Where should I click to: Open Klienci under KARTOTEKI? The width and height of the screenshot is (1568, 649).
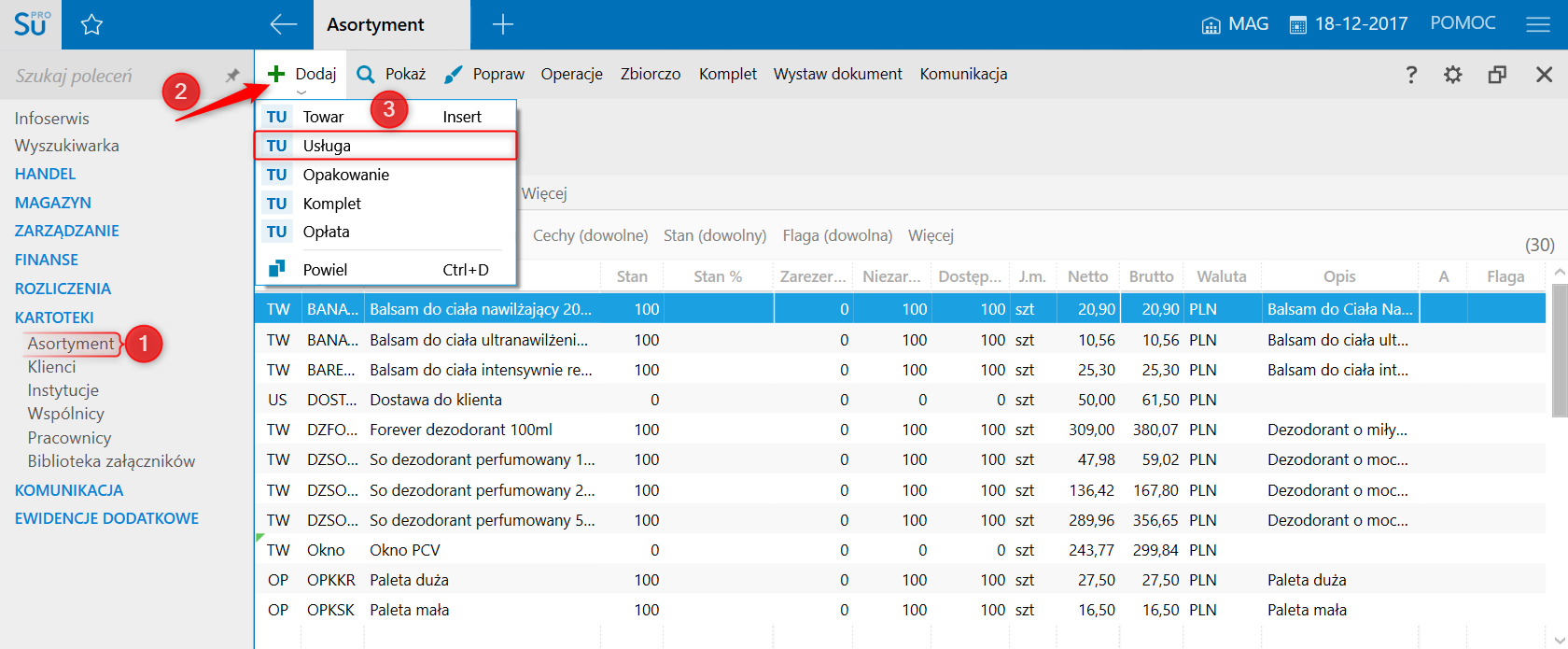pos(51,367)
